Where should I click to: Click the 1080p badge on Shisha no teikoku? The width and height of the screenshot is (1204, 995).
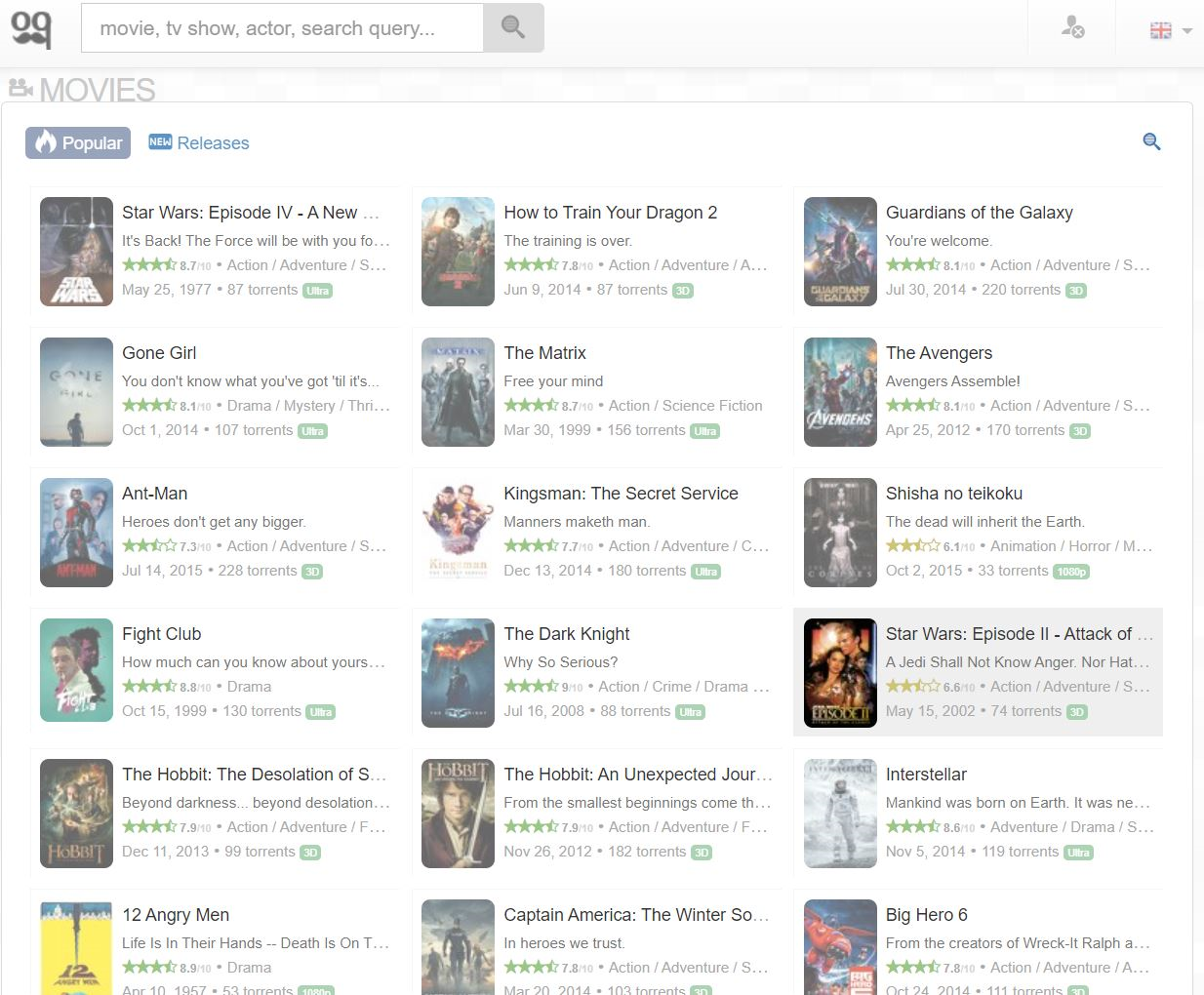1071,572
